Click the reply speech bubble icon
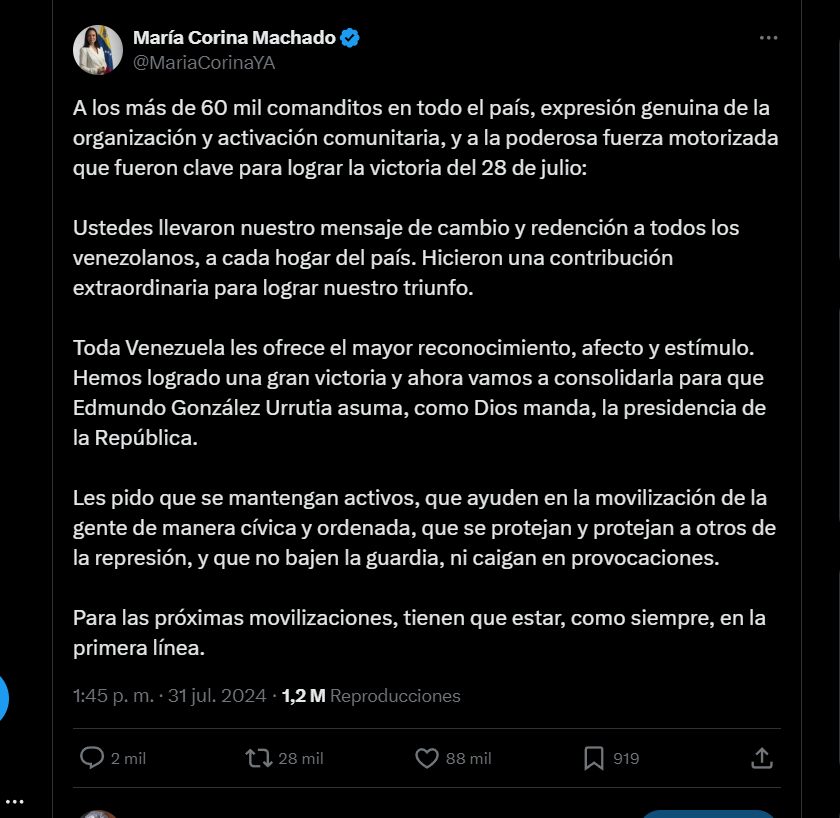Image resolution: width=840 pixels, height=818 pixels. click(x=92, y=758)
